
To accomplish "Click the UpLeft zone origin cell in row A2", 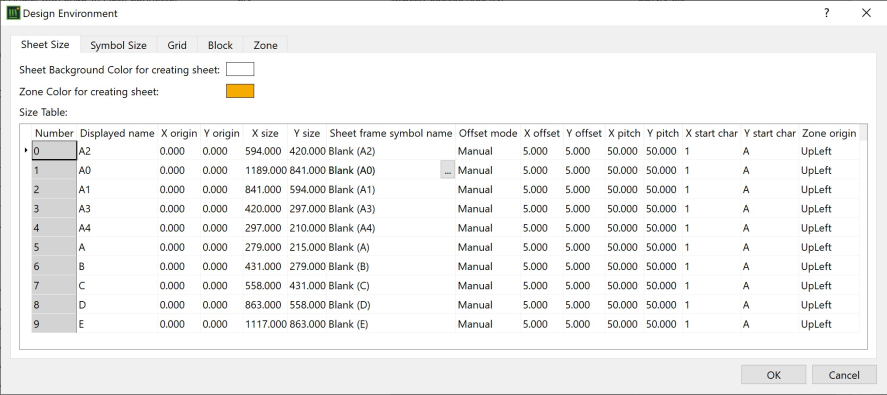I will pos(829,151).
